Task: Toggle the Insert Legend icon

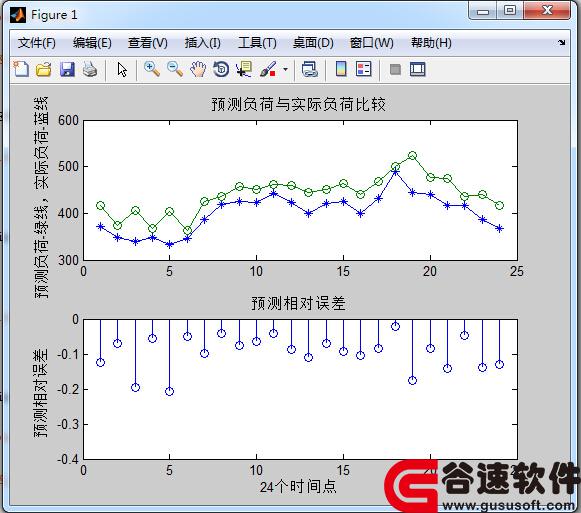Action: [363, 69]
